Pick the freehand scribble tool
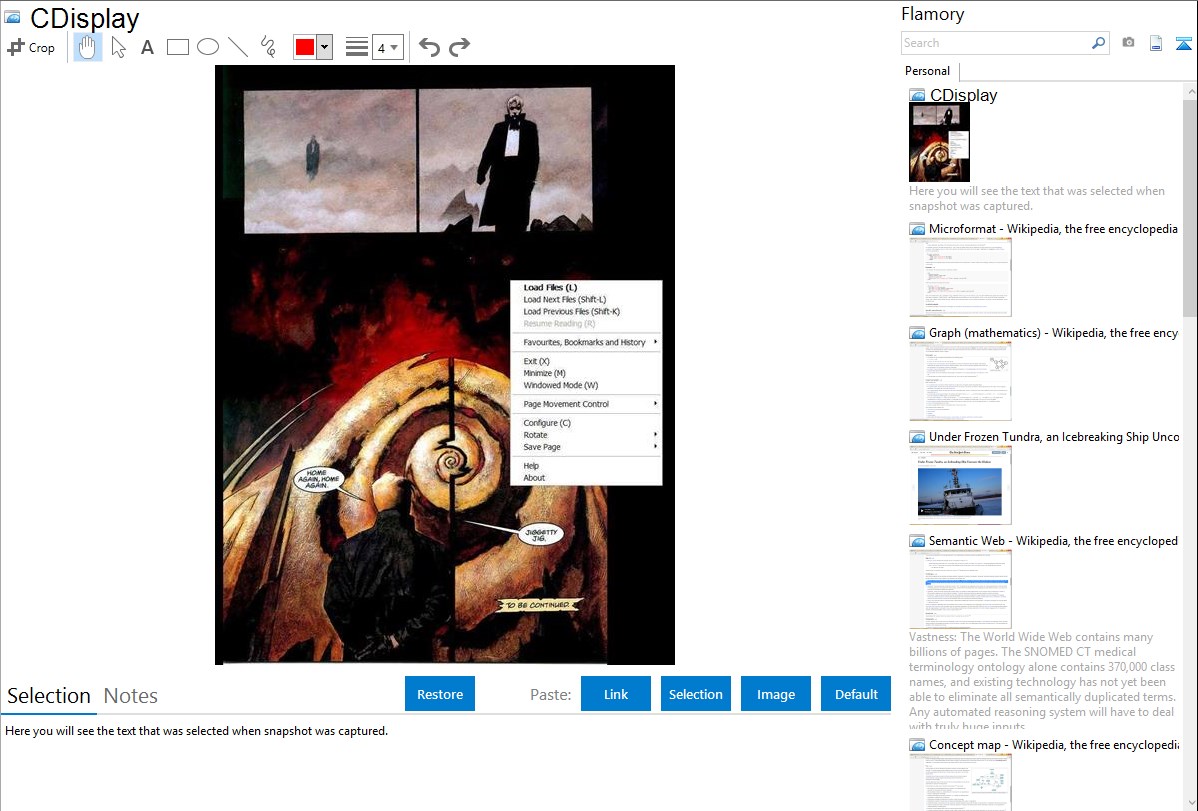1198x811 pixels. pos(268,47)
